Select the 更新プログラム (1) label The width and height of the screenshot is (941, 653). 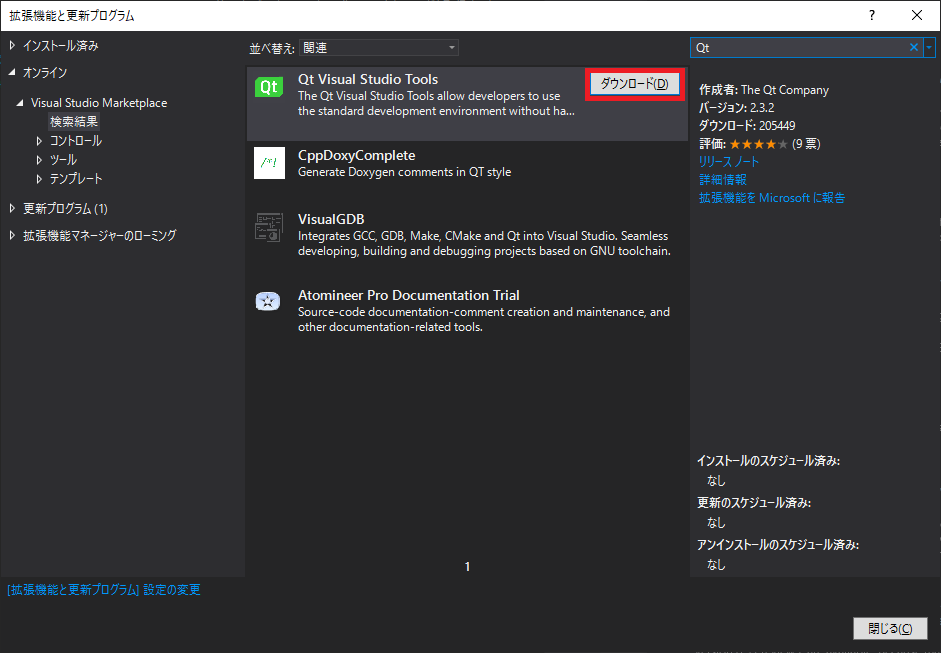click(x=65, y=208)
